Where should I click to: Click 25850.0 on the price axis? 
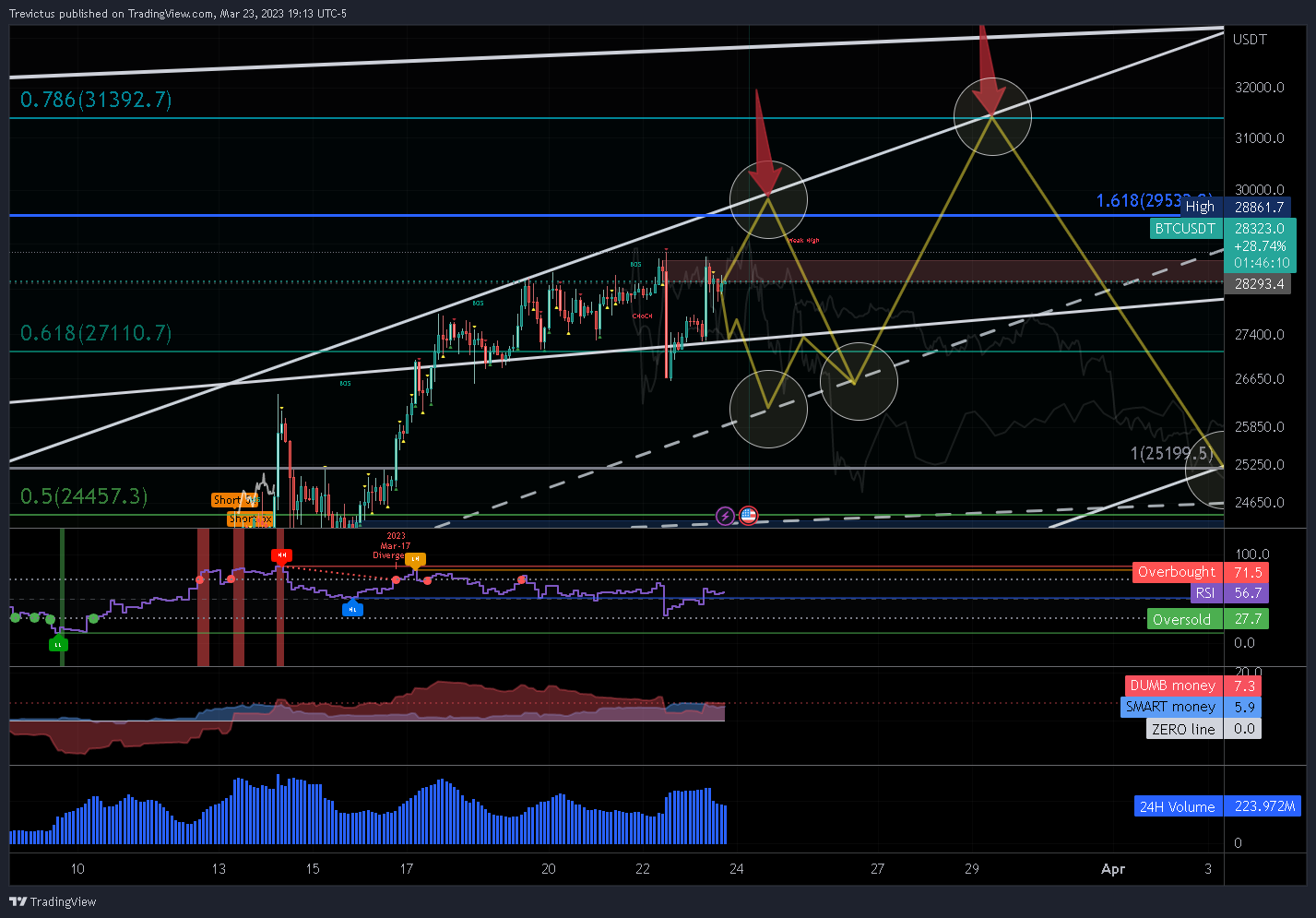coord(1259,427)
